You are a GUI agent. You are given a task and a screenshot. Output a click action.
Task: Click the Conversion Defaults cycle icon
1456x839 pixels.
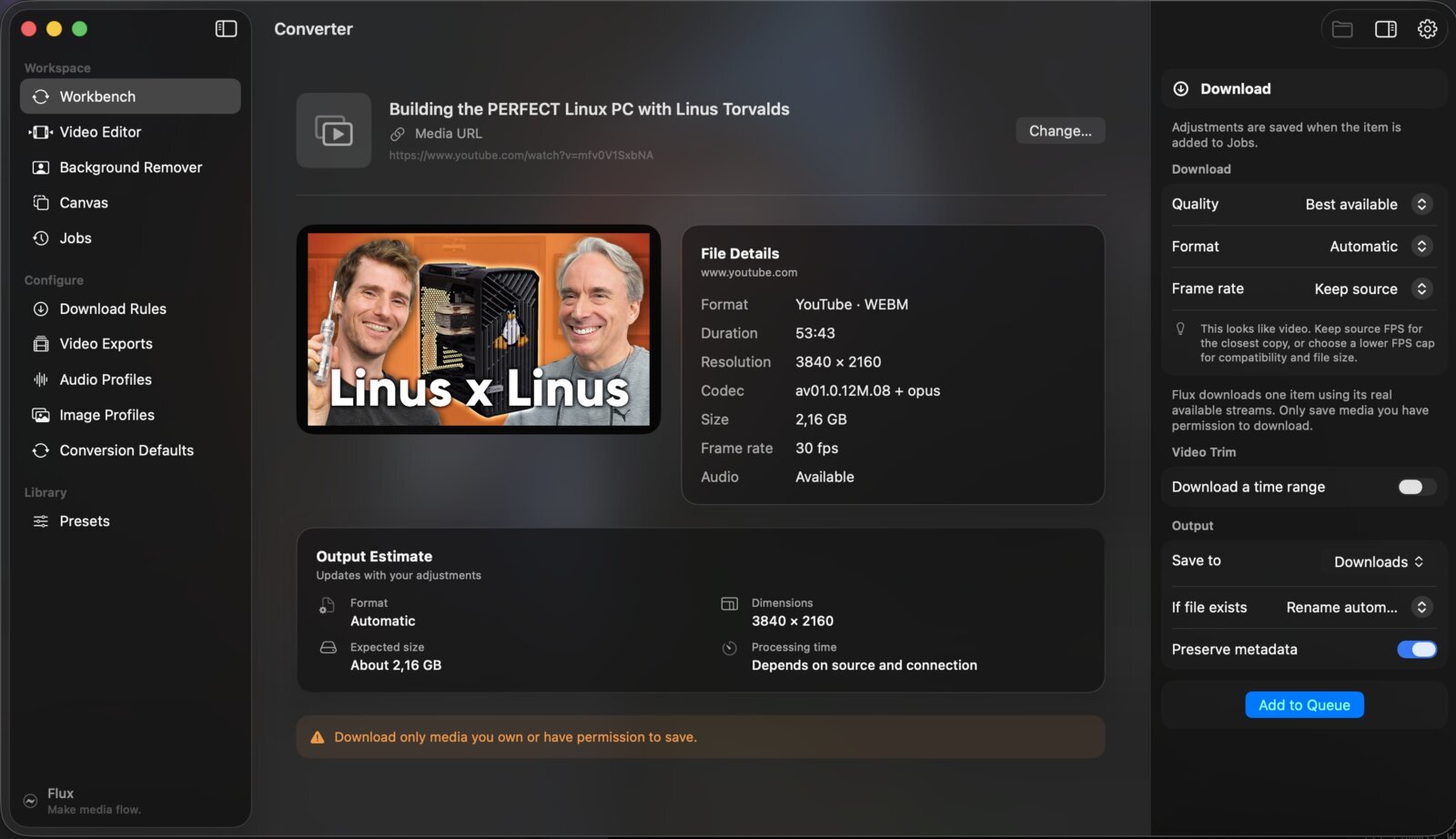pyautogui.click(x=41, y=450)
